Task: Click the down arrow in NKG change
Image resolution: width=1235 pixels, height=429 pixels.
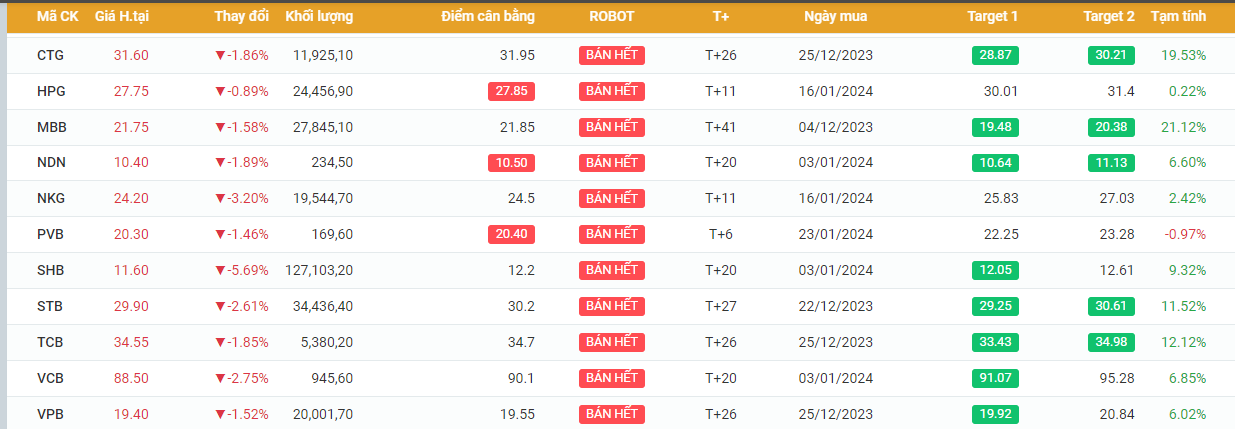Action: [220, 199]
